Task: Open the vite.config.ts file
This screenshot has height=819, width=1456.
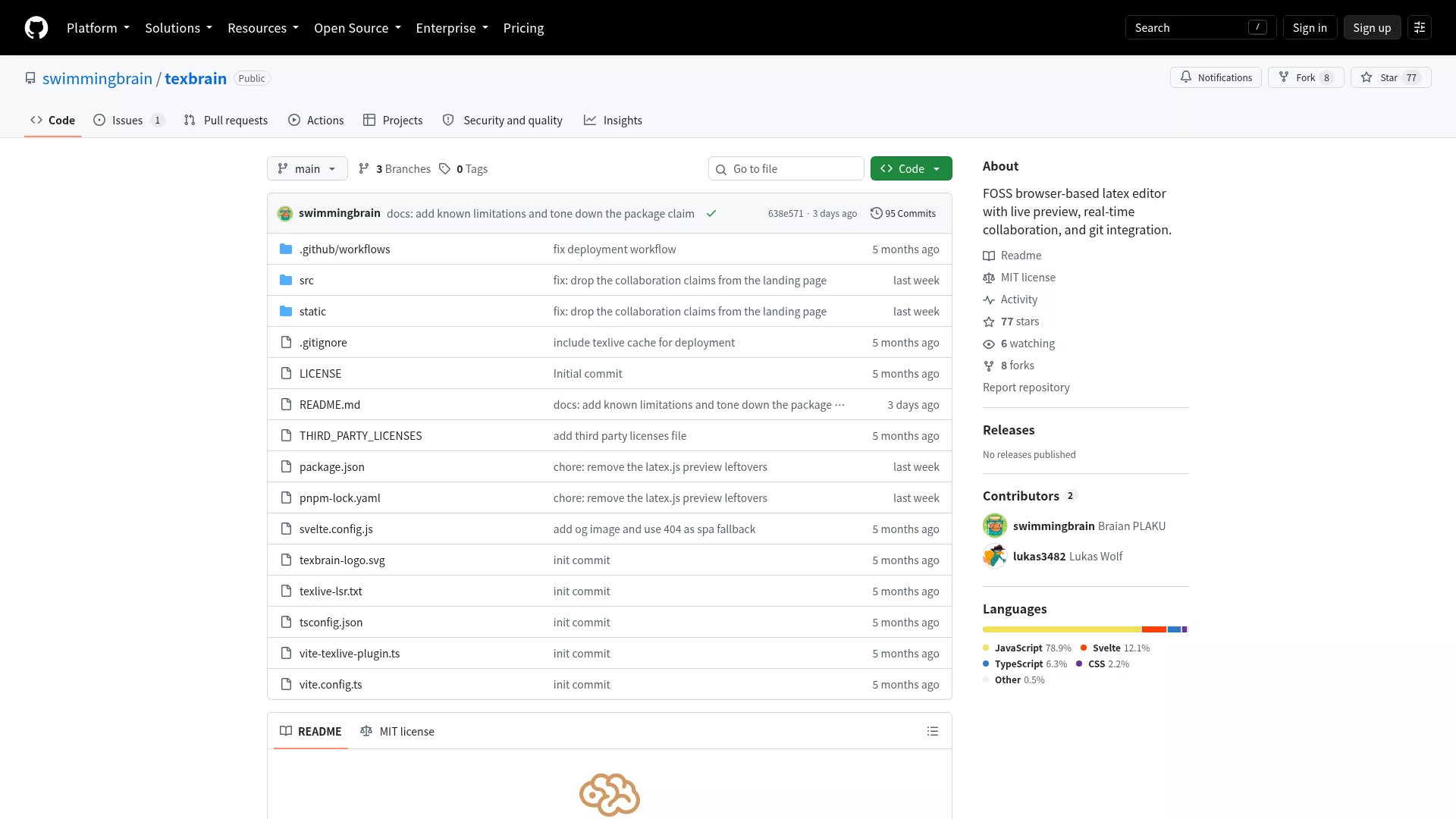Action: pos(331,685)
